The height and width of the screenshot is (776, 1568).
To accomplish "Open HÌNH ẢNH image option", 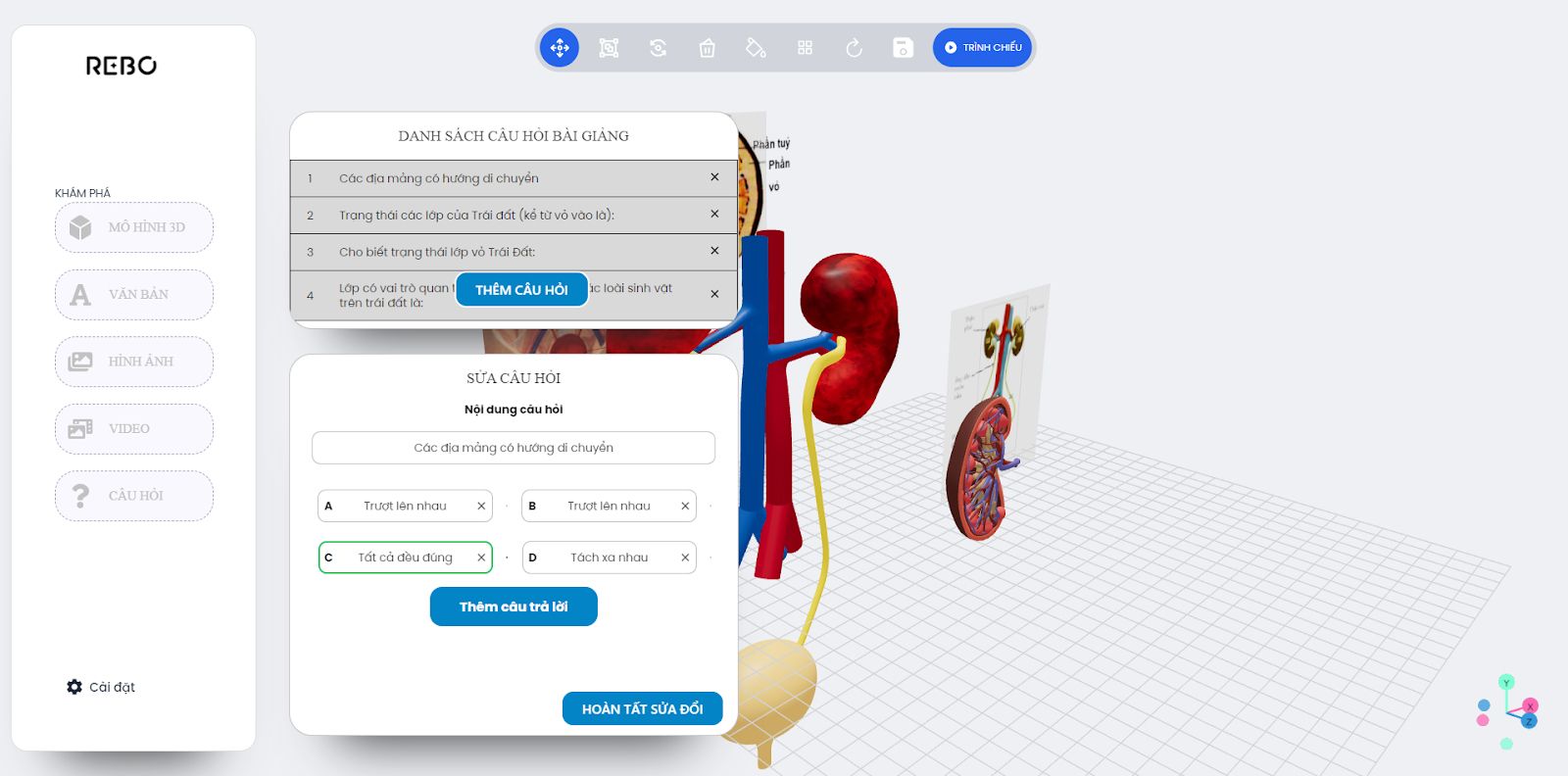I will coord(134,362).
